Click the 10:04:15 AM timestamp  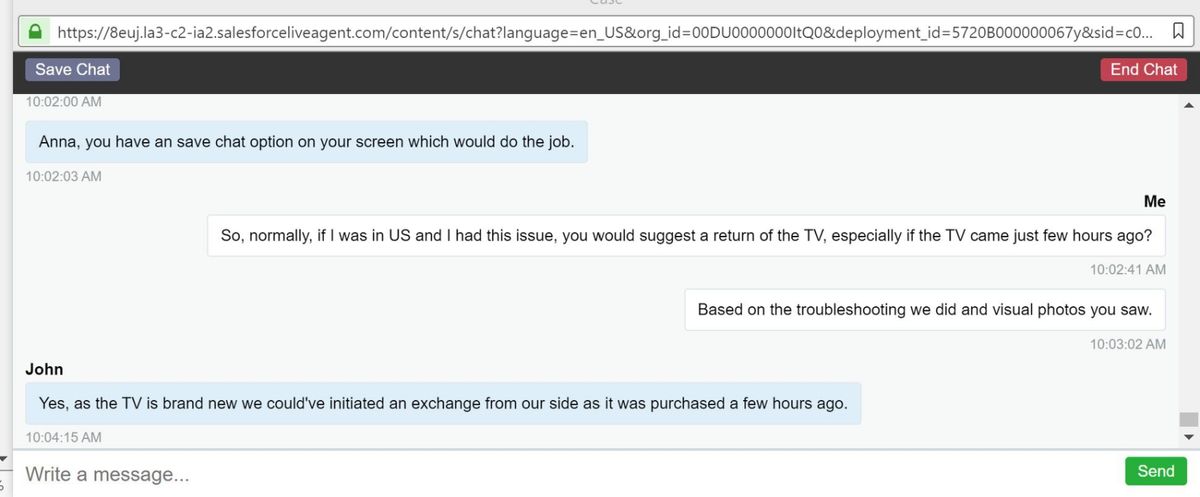63,437
